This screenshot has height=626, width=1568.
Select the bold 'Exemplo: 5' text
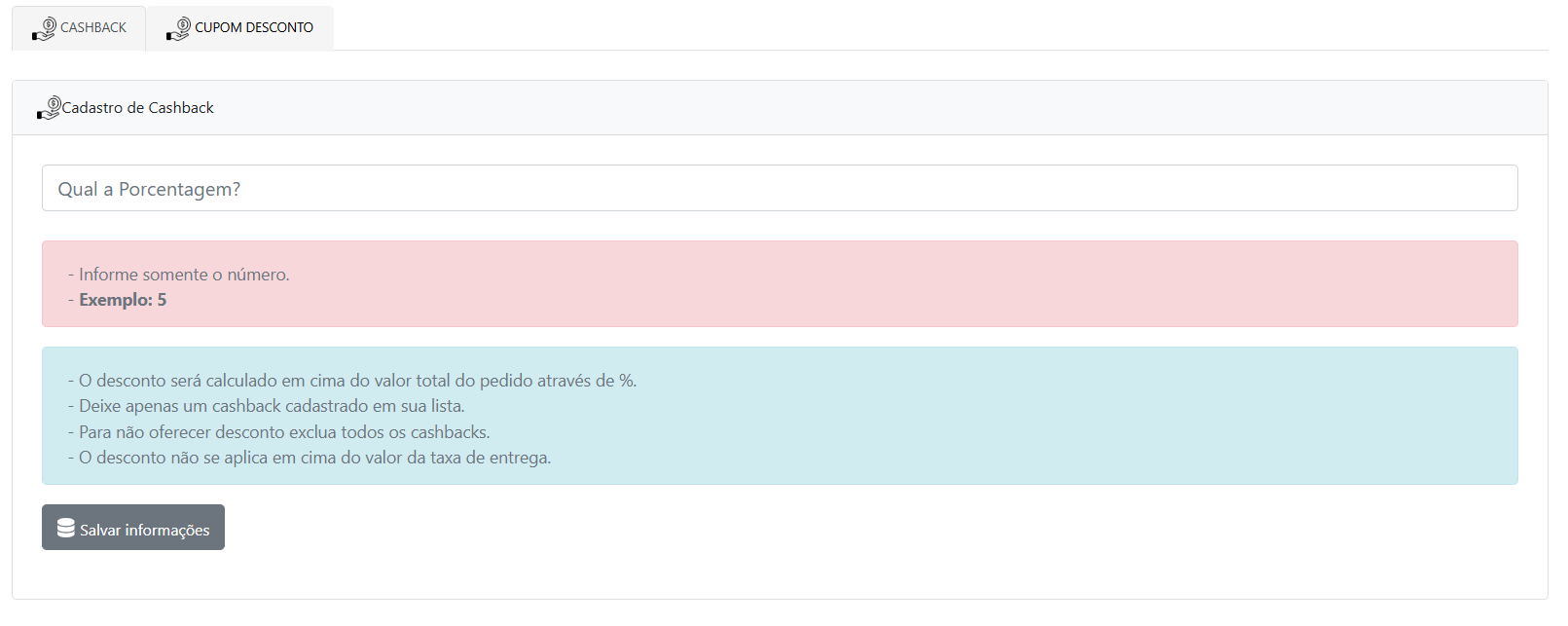coord(123,300)
